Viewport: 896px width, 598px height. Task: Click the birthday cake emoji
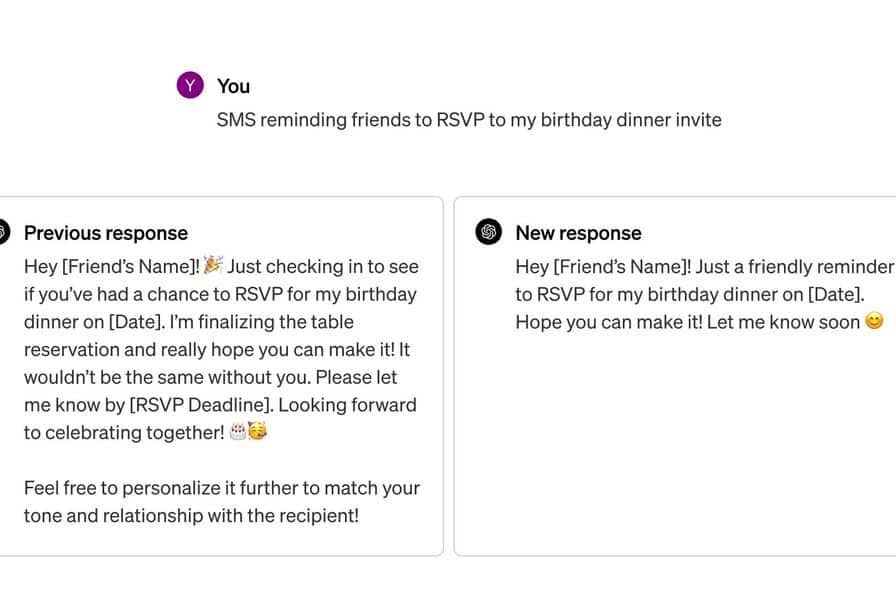pos(238,431)
